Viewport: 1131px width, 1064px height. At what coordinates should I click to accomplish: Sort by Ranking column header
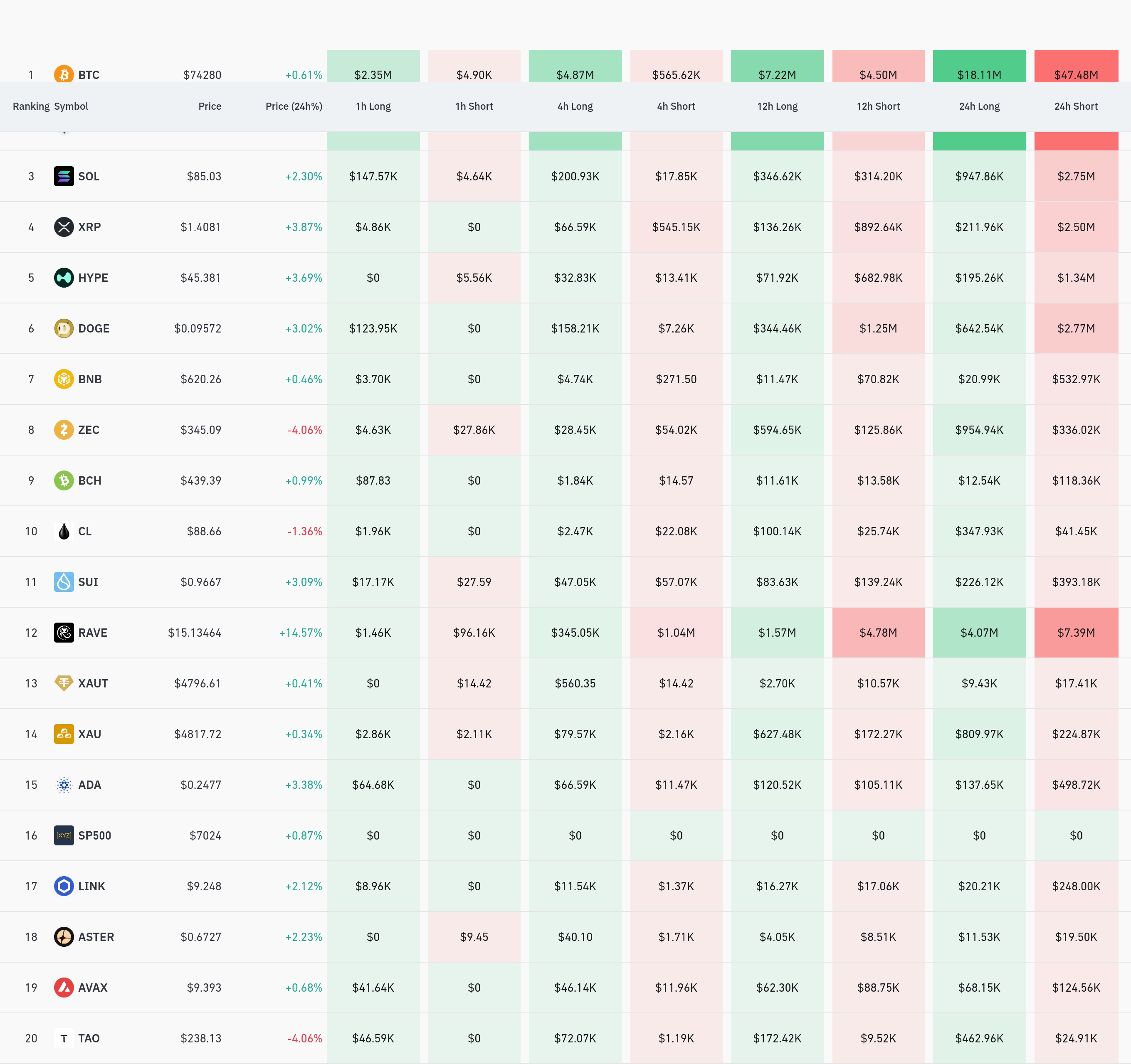pos(31,106)
